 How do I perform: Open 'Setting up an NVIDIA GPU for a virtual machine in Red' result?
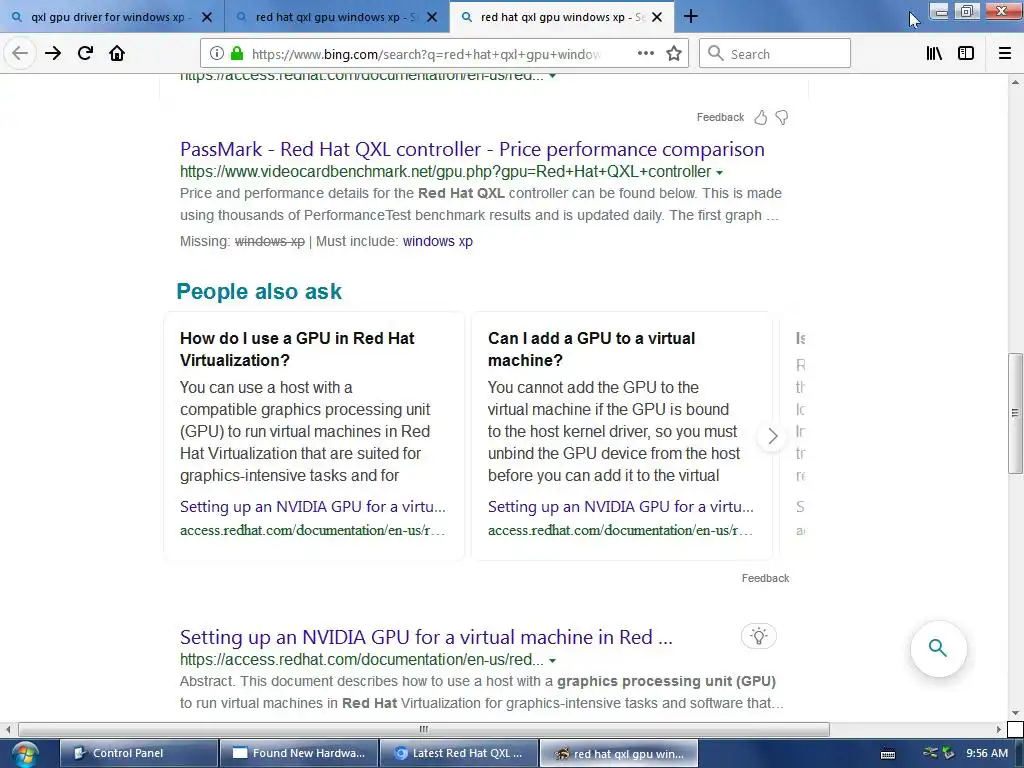point(426,637)
